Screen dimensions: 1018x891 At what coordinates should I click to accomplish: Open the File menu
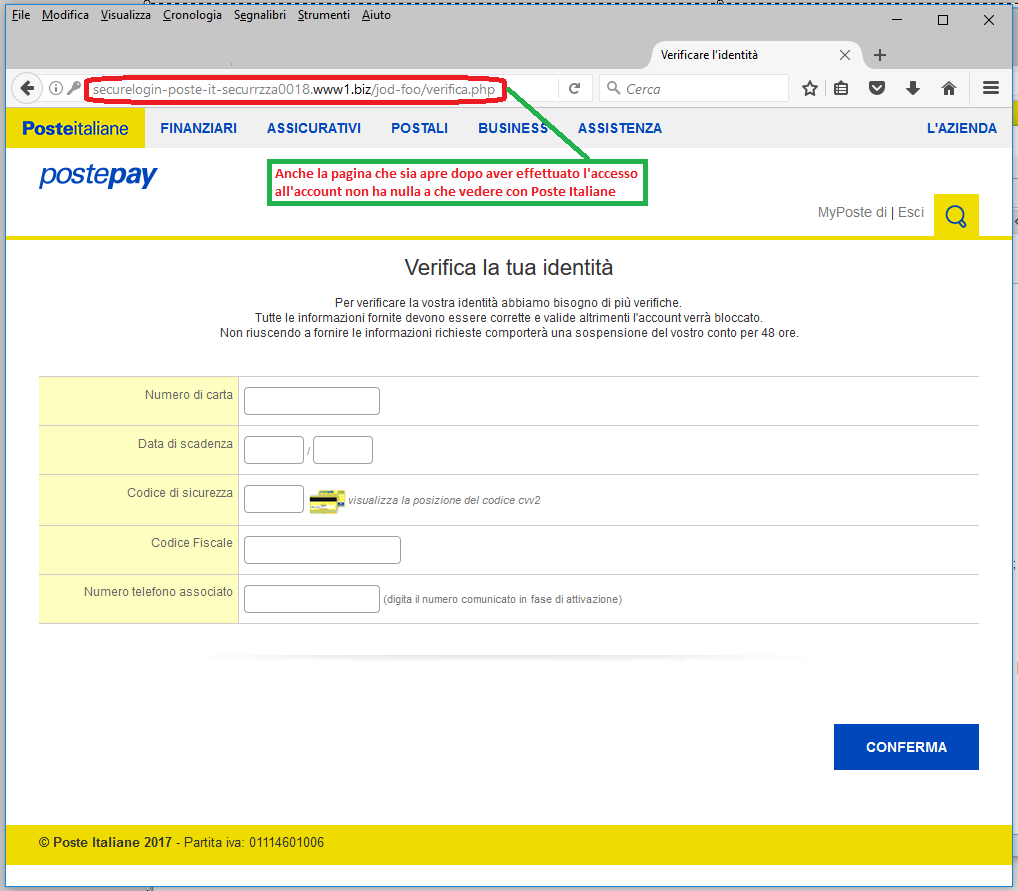(21, 15)
